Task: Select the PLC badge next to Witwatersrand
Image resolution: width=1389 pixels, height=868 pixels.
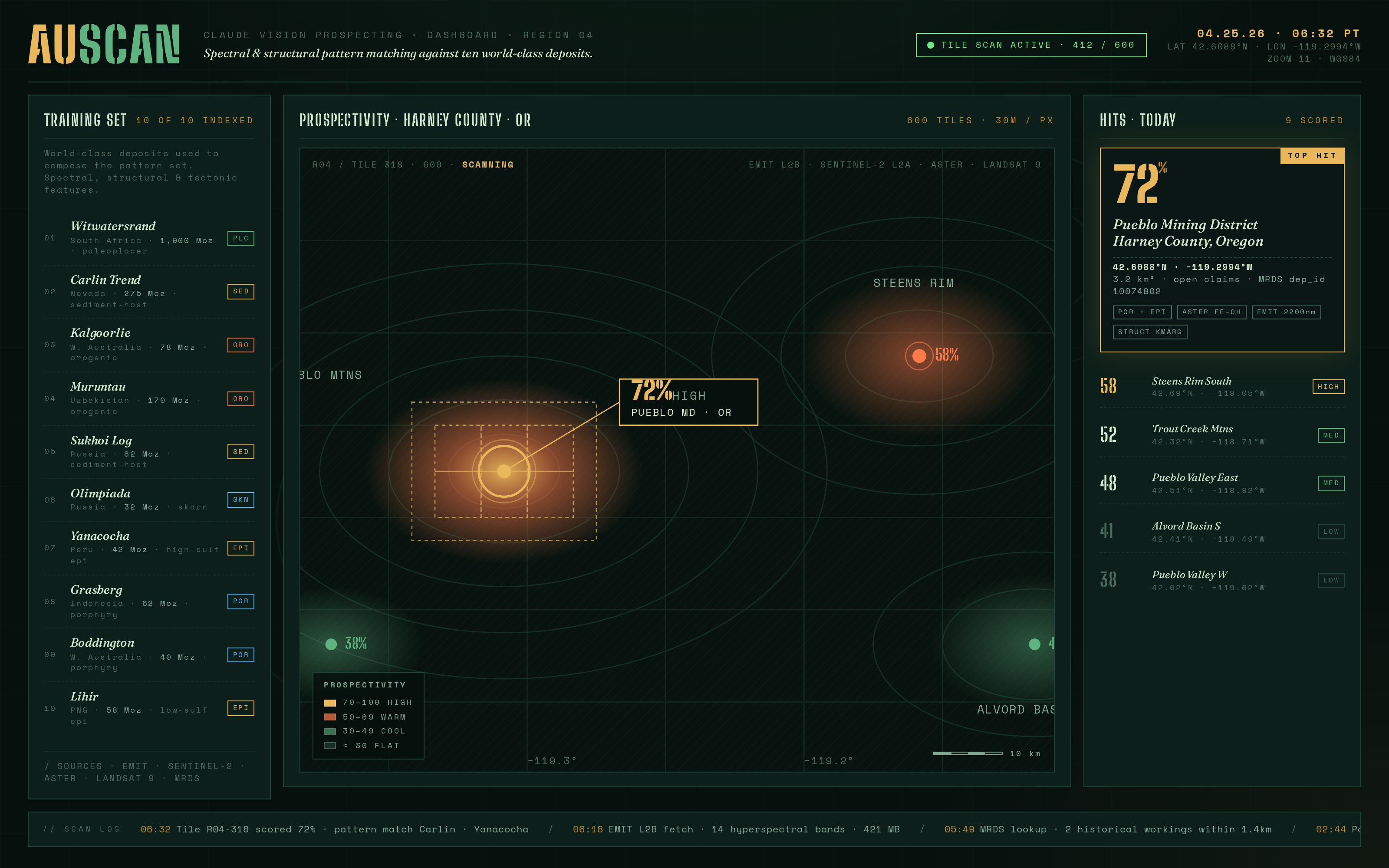Action: pos(240,238)
